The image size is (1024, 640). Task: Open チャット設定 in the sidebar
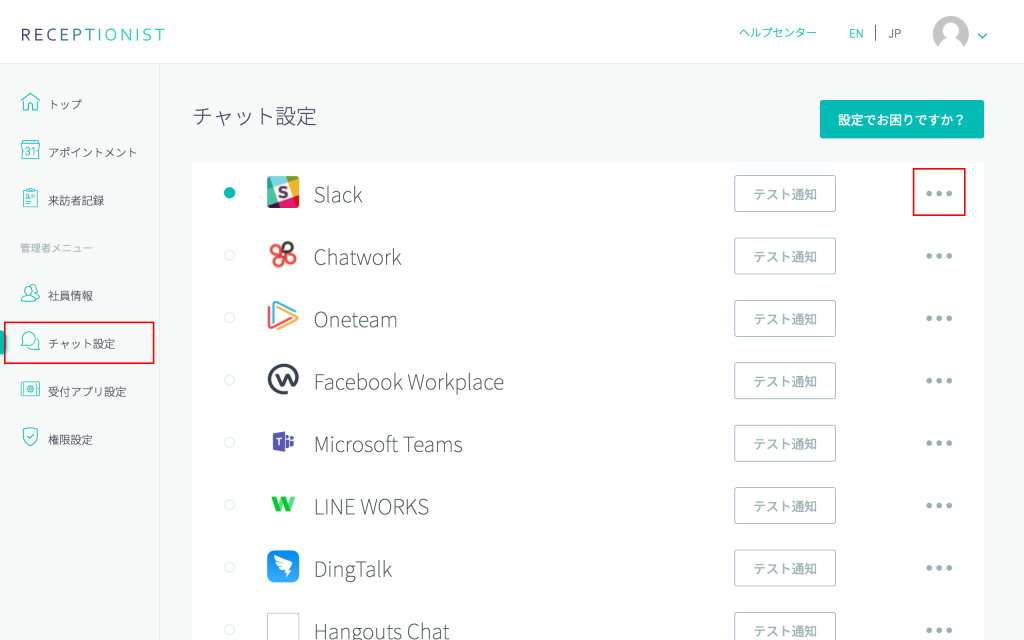coord(81,343)
